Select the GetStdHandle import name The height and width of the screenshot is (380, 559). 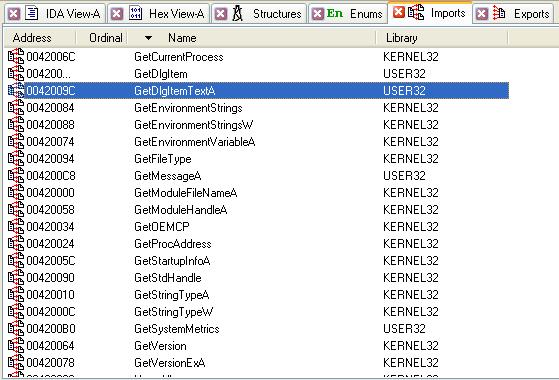[x=168, y=278]
